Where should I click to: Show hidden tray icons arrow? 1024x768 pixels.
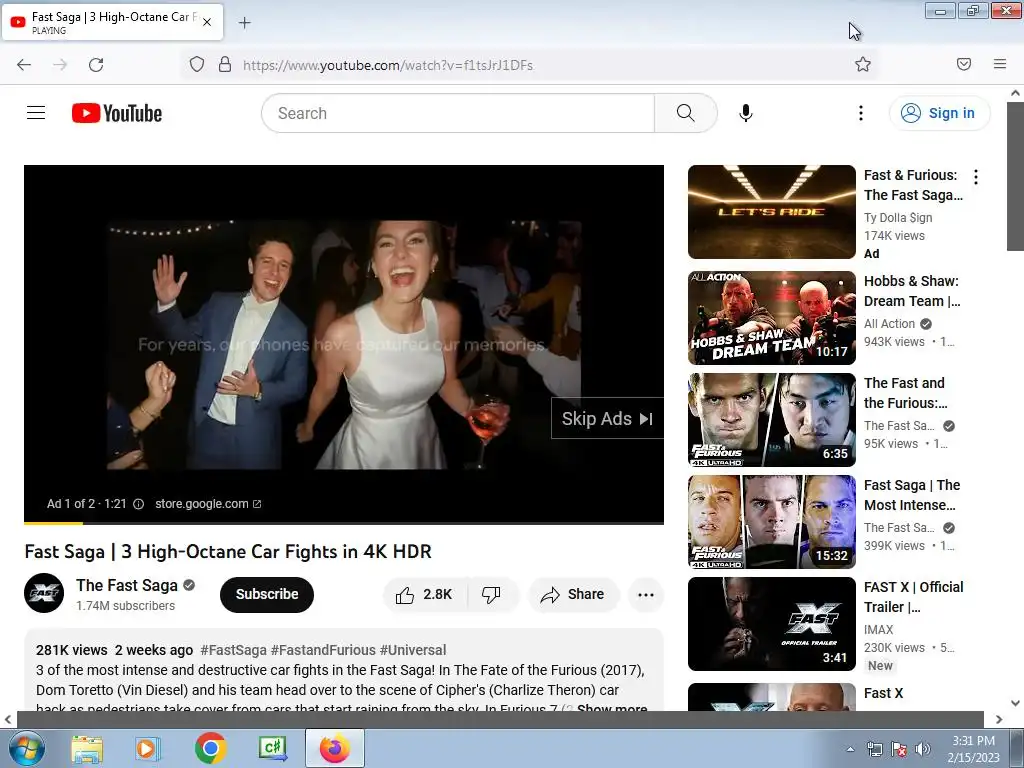point(850,749)
